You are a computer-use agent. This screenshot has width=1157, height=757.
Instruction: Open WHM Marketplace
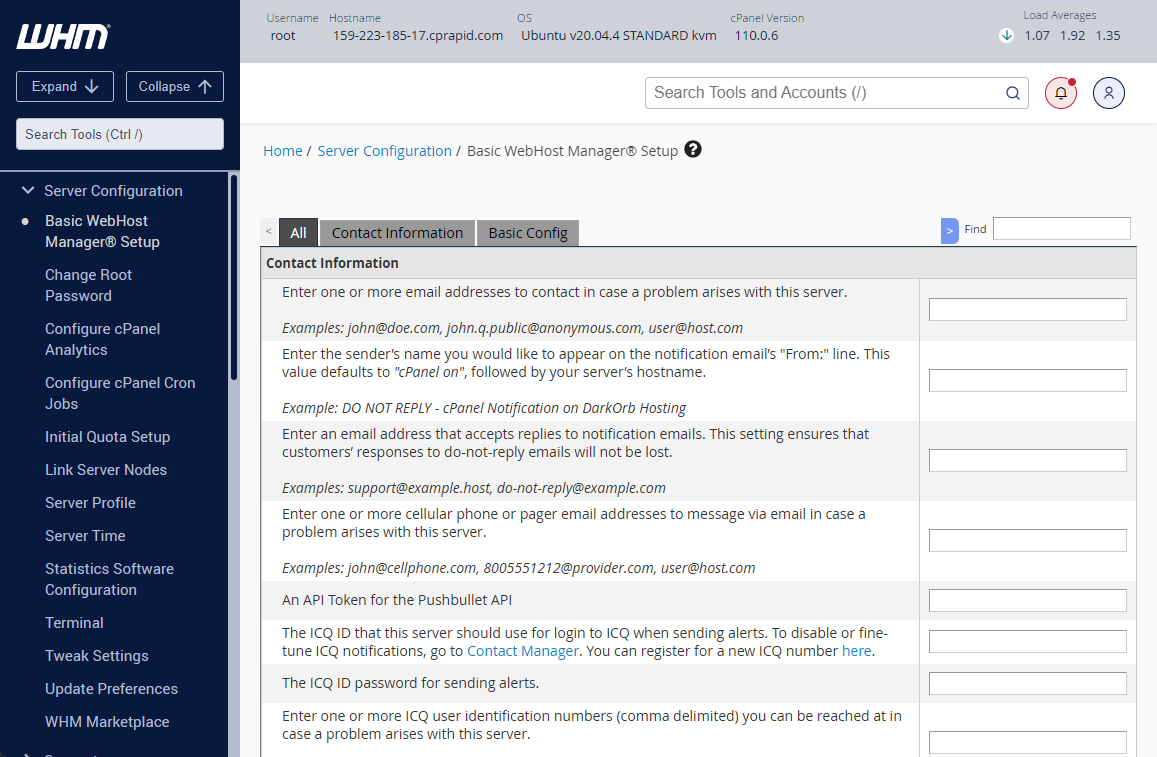pos(107,722)
